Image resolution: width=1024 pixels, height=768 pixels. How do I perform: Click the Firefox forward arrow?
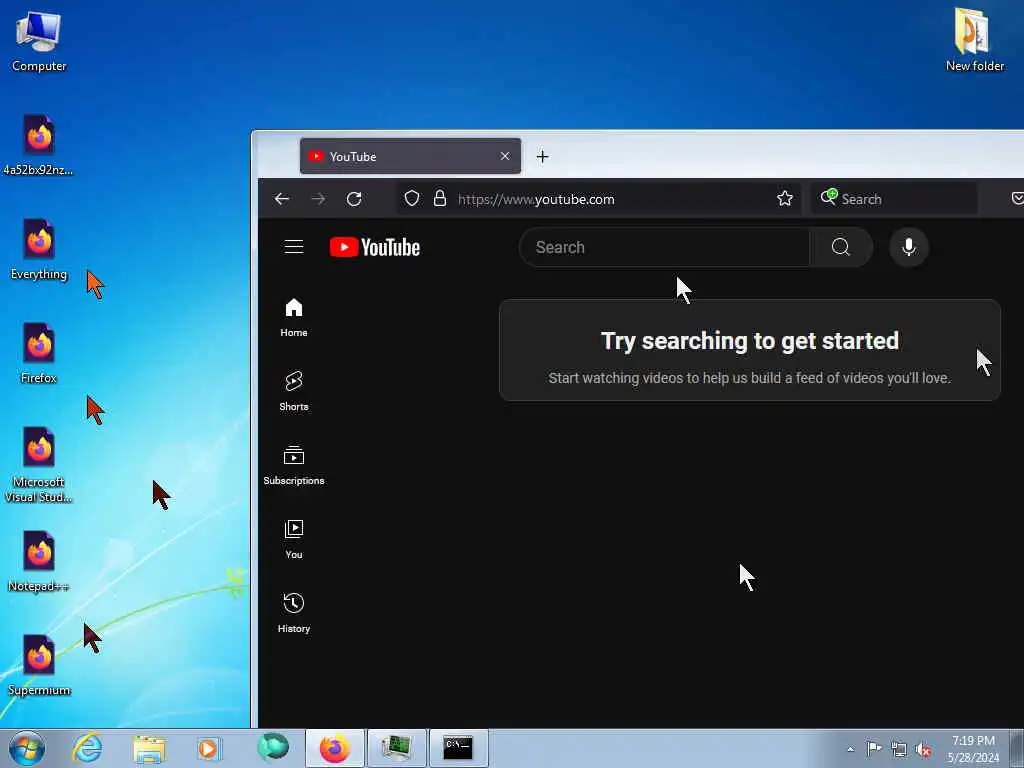coord(319,199)
